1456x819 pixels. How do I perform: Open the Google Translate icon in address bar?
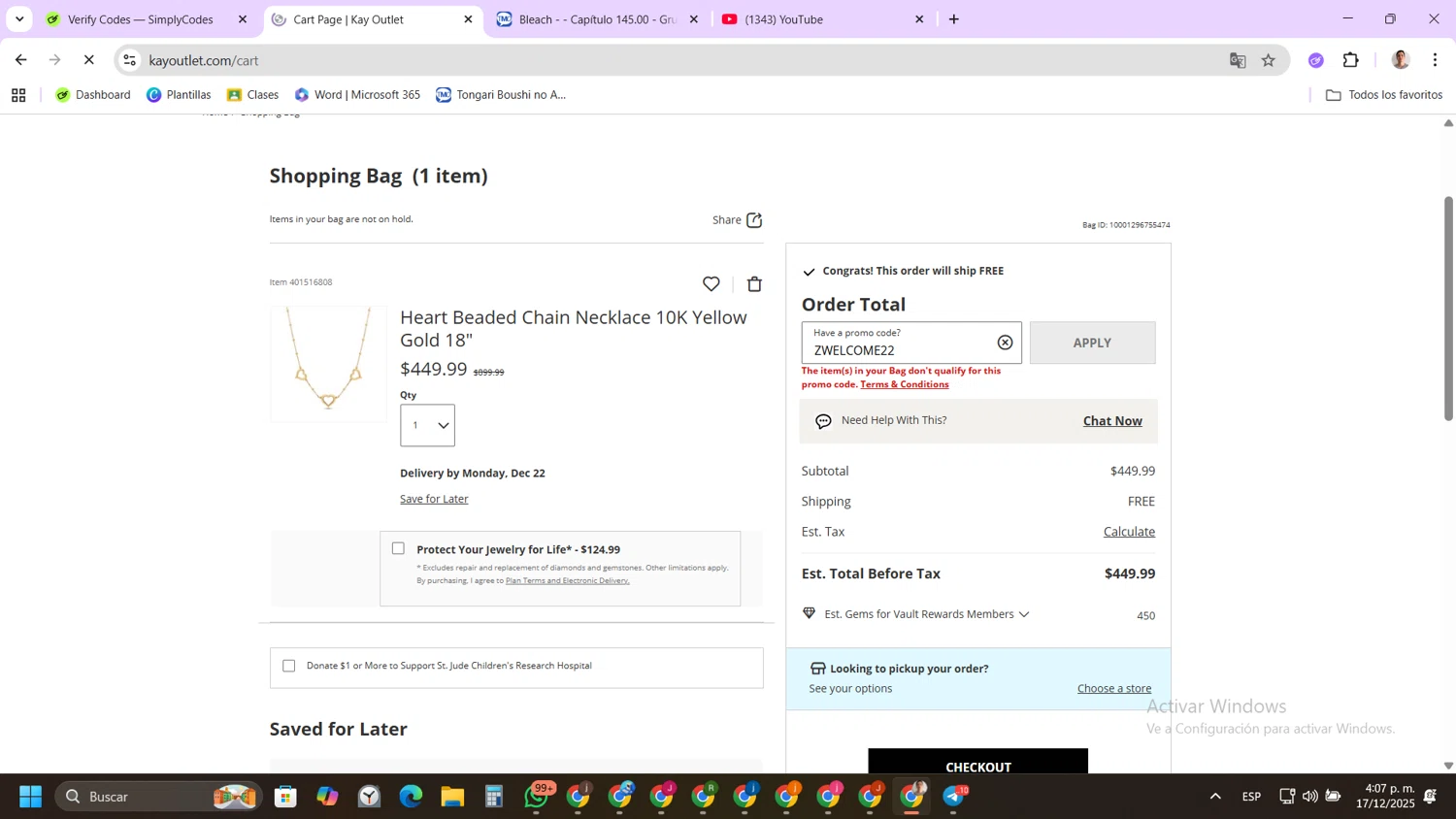[x=1238, y=60]
